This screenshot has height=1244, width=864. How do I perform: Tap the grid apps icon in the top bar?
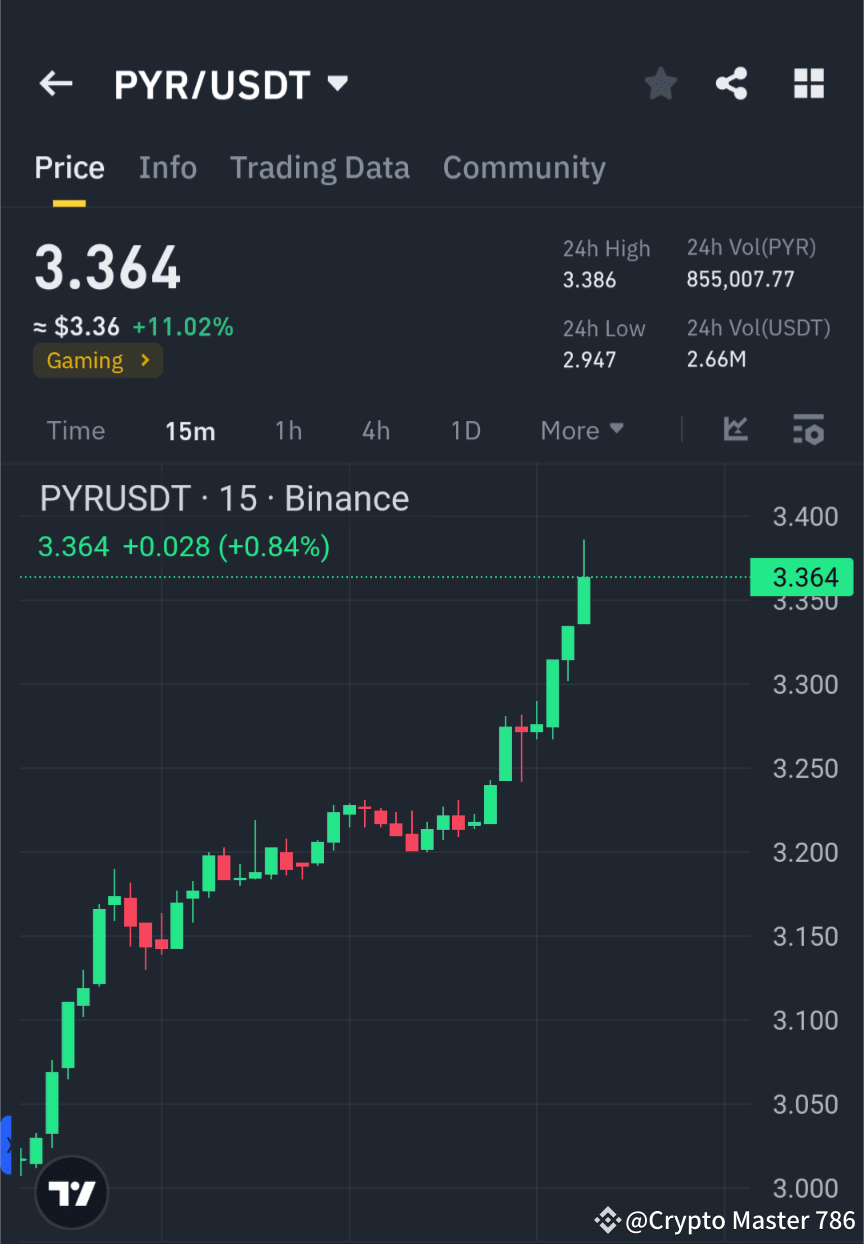[808, 84]
